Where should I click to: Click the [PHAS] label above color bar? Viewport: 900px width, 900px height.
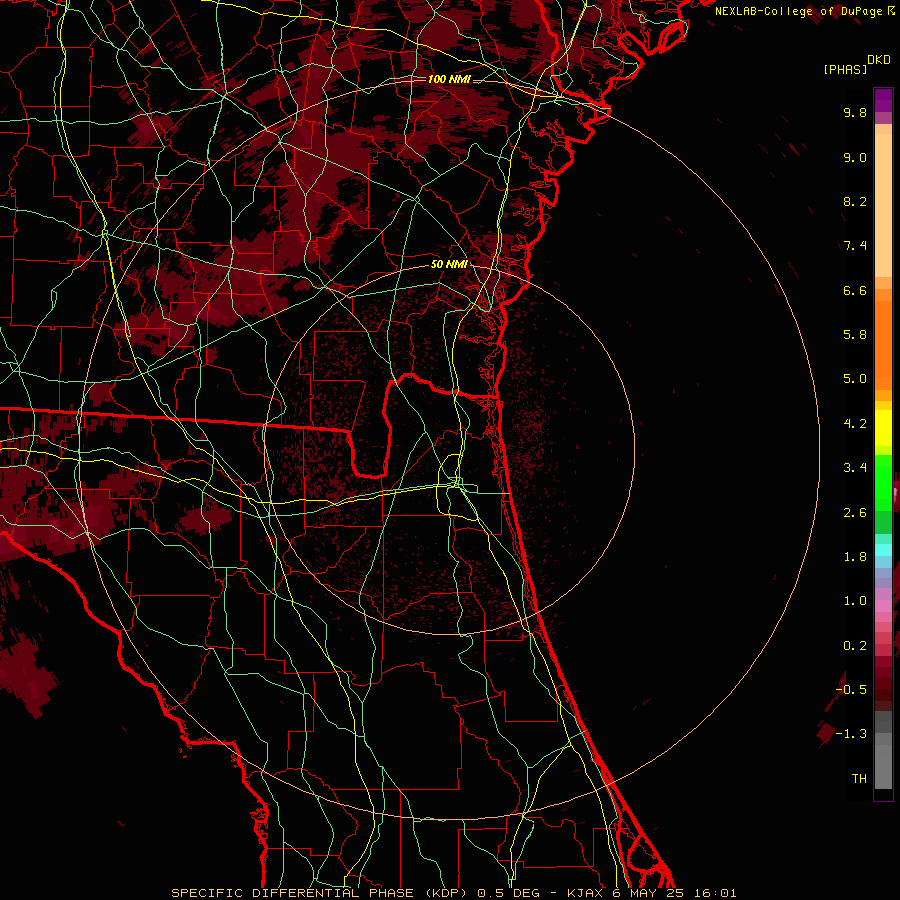(845, 69)
